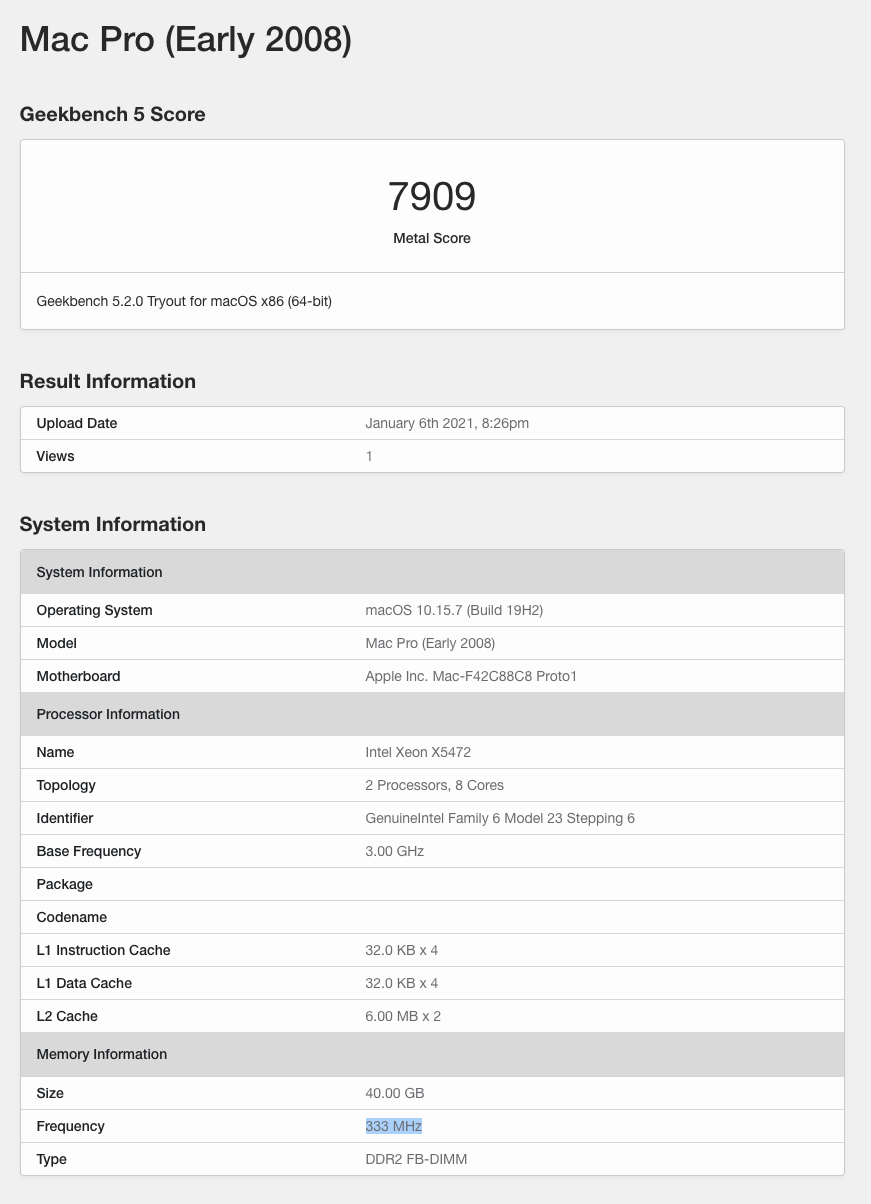Click the 7909 score number

[432, 196]
